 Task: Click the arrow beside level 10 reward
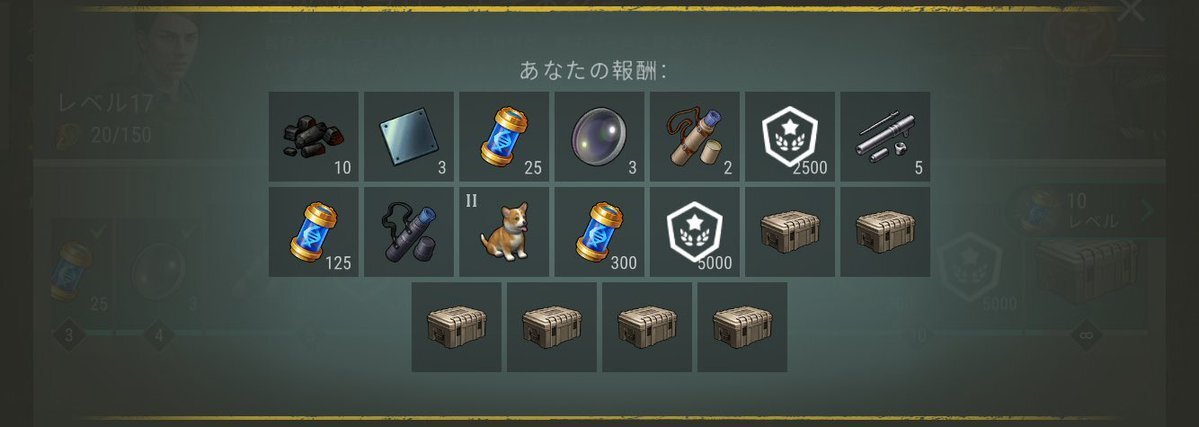click(x=1145, y=210)
